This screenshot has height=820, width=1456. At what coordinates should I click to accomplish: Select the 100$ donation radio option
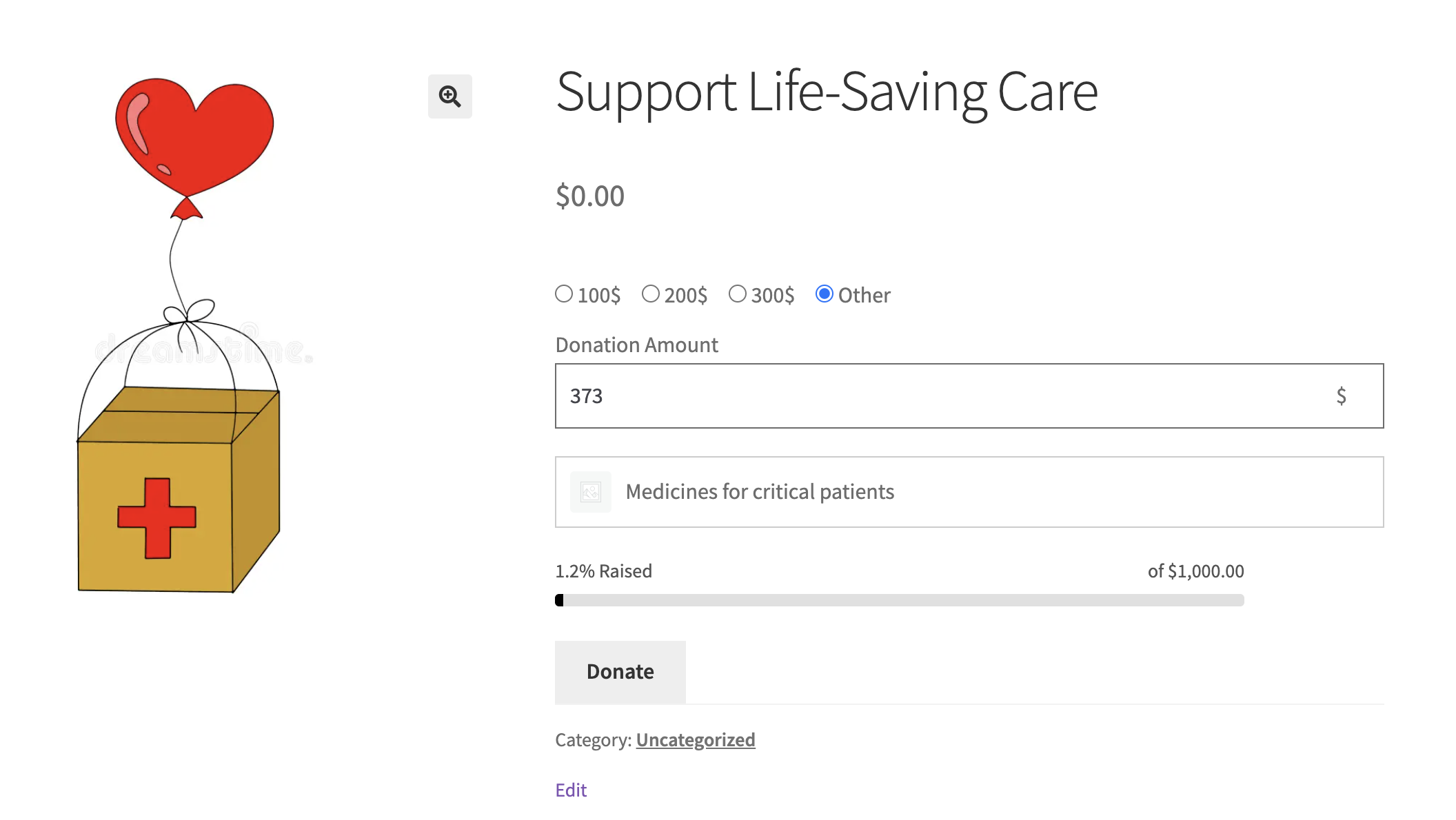[564, 294]
